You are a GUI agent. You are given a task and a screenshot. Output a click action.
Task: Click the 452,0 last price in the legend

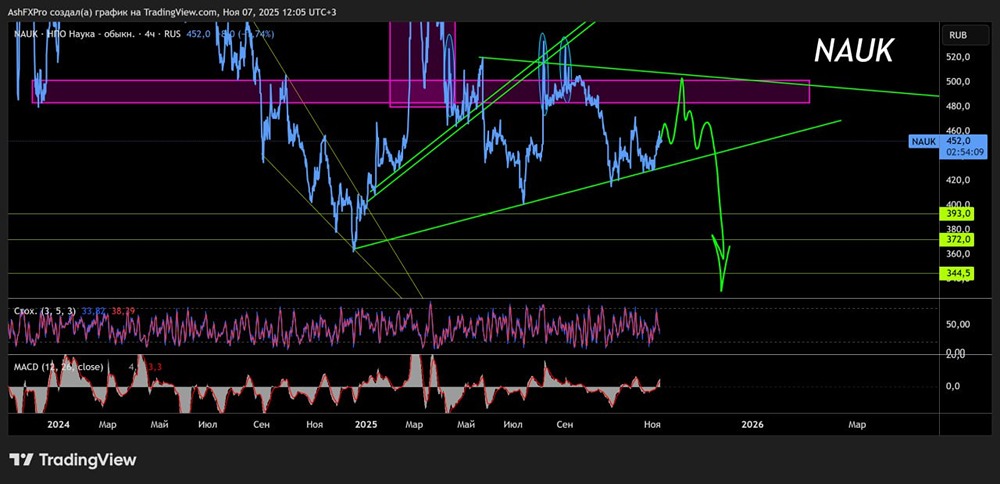tap(197, 34)
